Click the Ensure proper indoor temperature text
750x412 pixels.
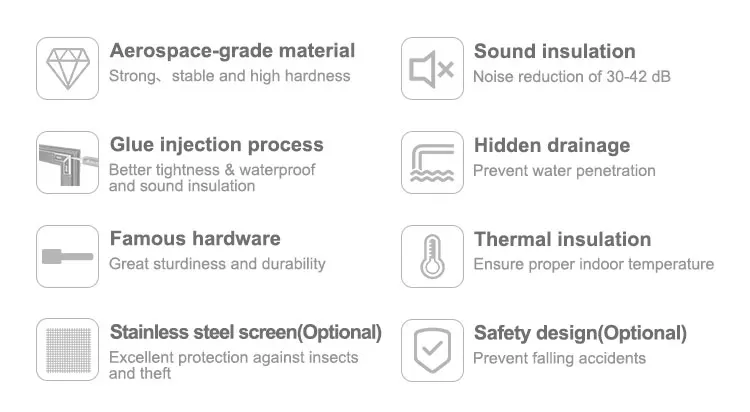[593, 264]
